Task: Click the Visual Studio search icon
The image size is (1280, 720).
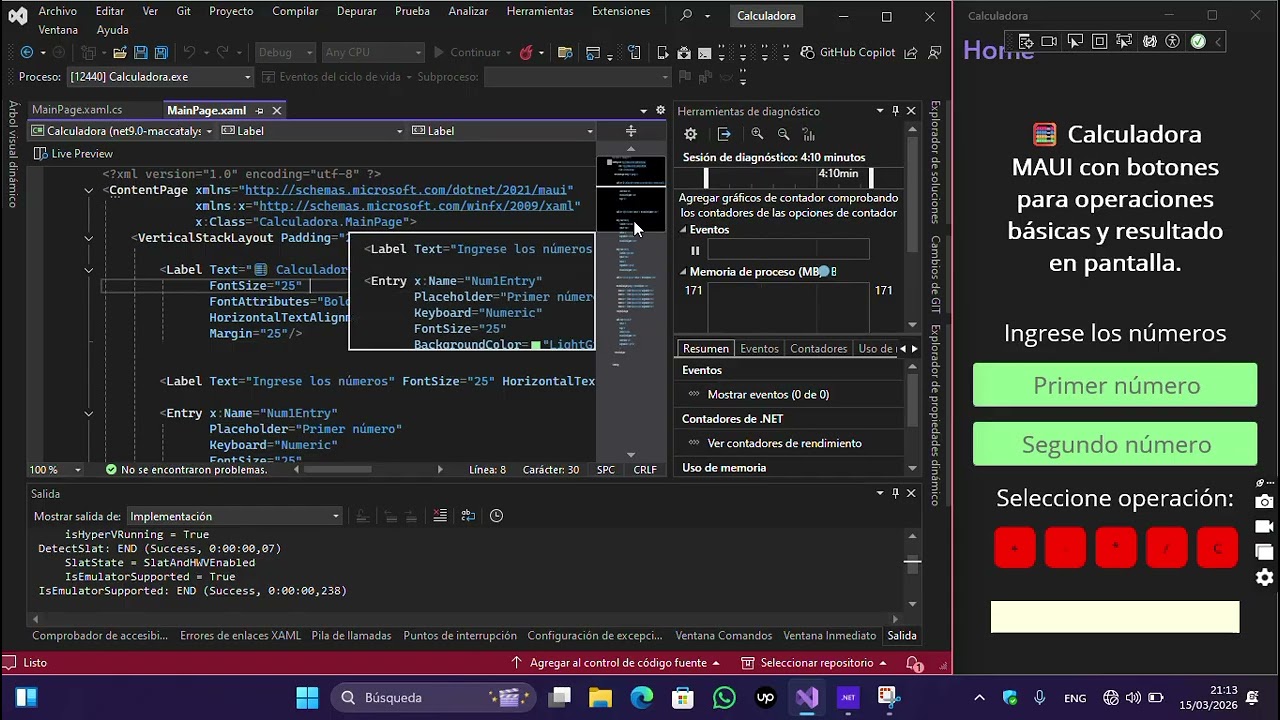Action: (686, 16)
